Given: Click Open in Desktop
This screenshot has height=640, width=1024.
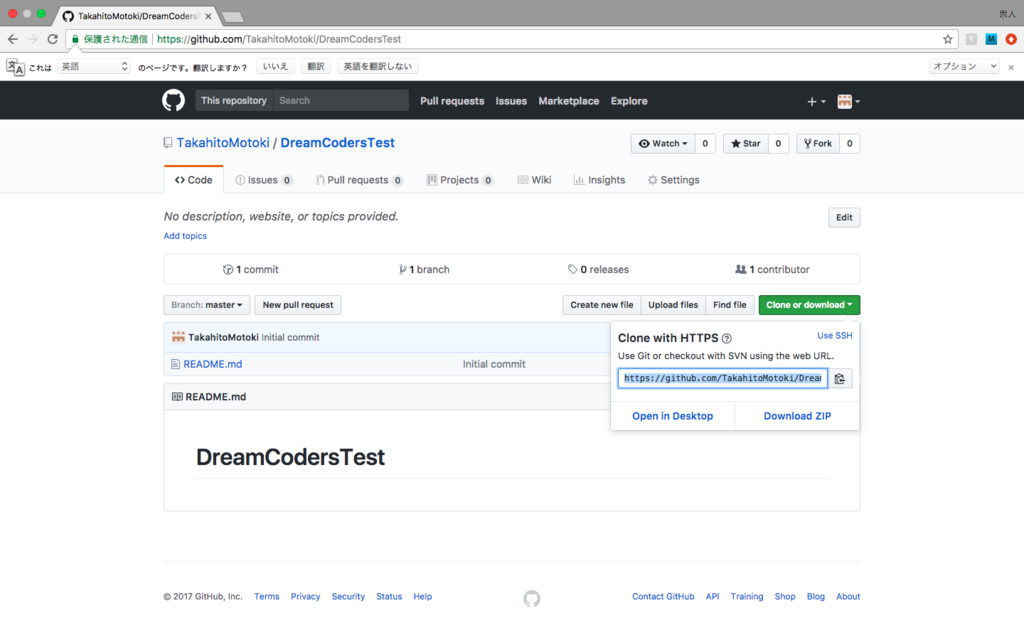Looking at the screenshot, I should (673, 416).
